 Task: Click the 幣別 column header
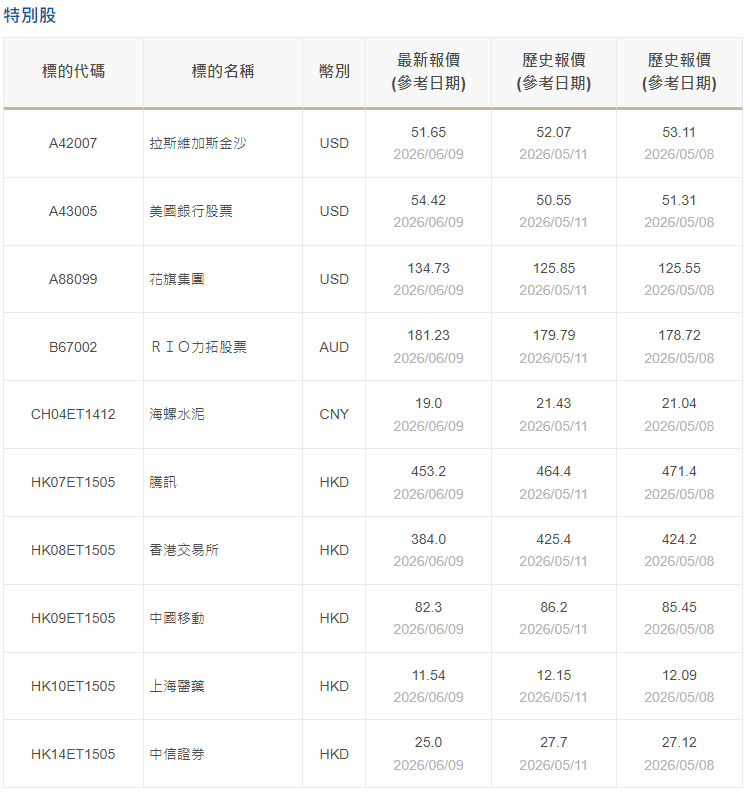[x=334, y=71]
